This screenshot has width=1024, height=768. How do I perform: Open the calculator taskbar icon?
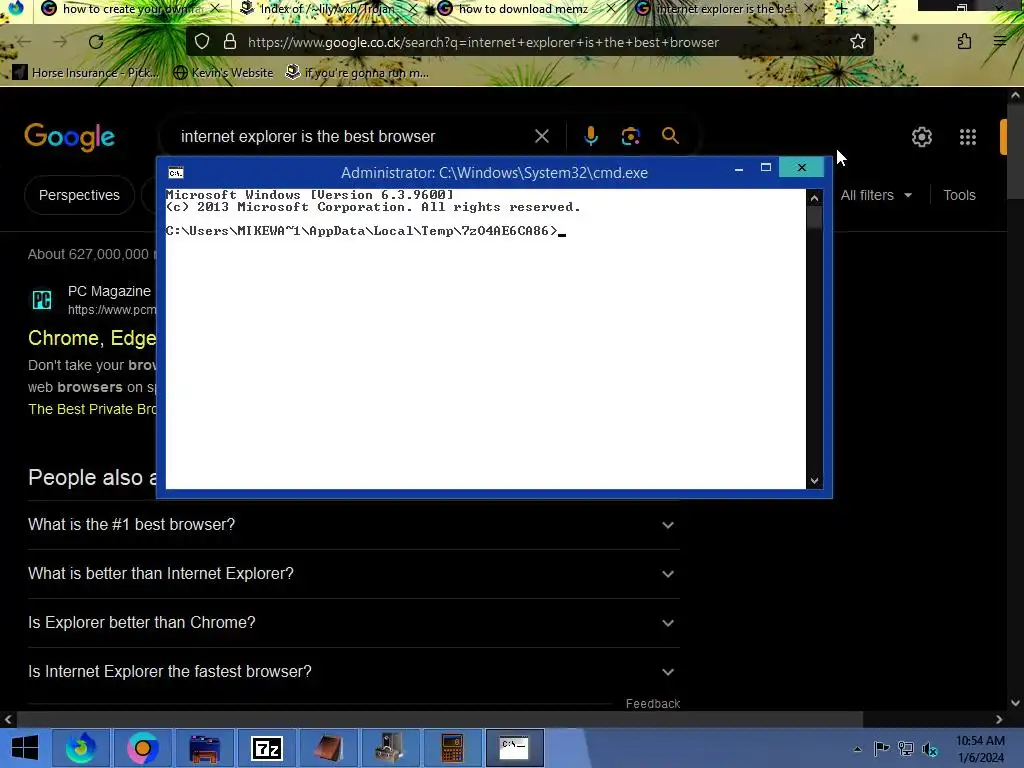point(452,748)
